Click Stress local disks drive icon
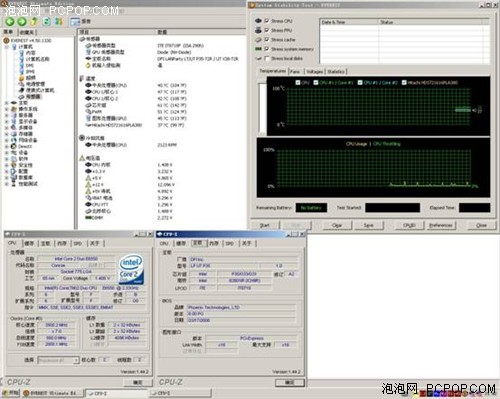500x399 pixels. point(258,58)
